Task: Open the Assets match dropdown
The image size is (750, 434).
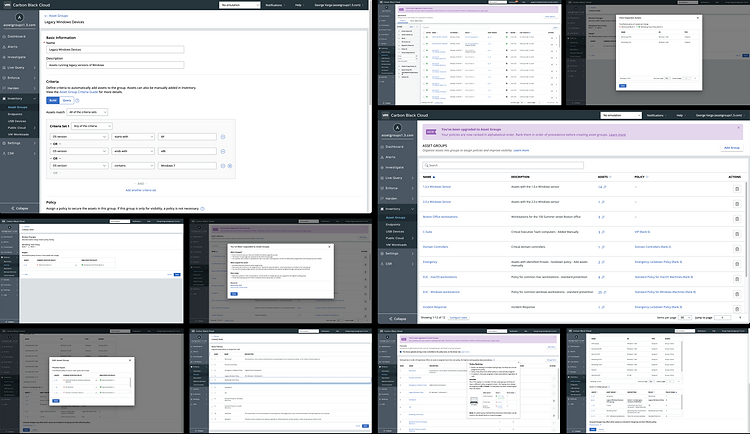Action: coord(87,112)
